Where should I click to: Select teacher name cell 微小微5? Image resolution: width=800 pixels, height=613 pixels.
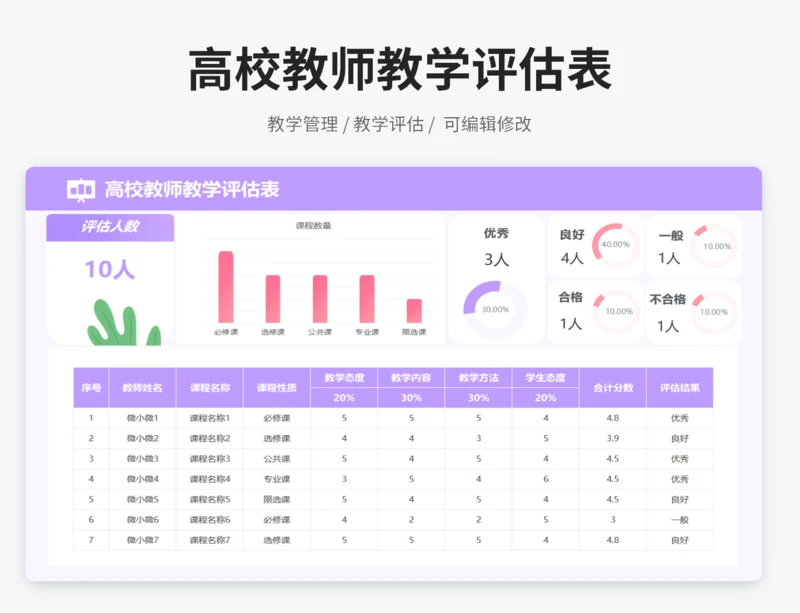click(x=142, y=499)
